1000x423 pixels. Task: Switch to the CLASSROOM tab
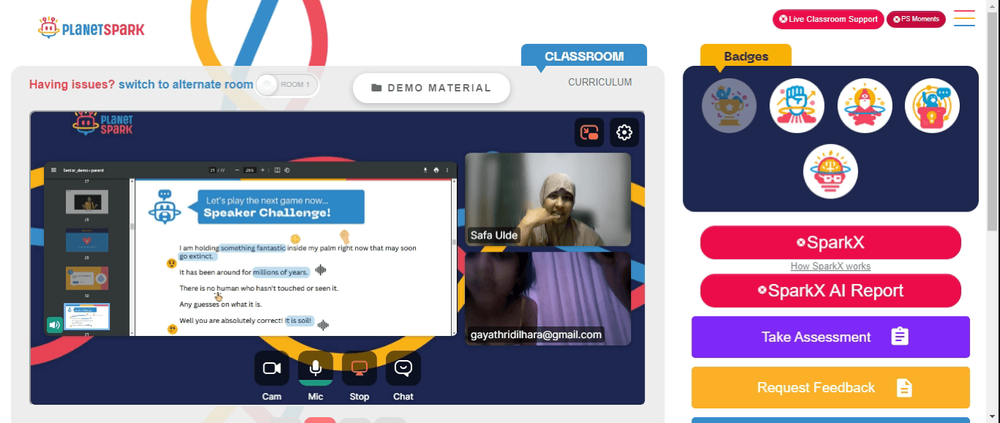click(x=584, y=56)
